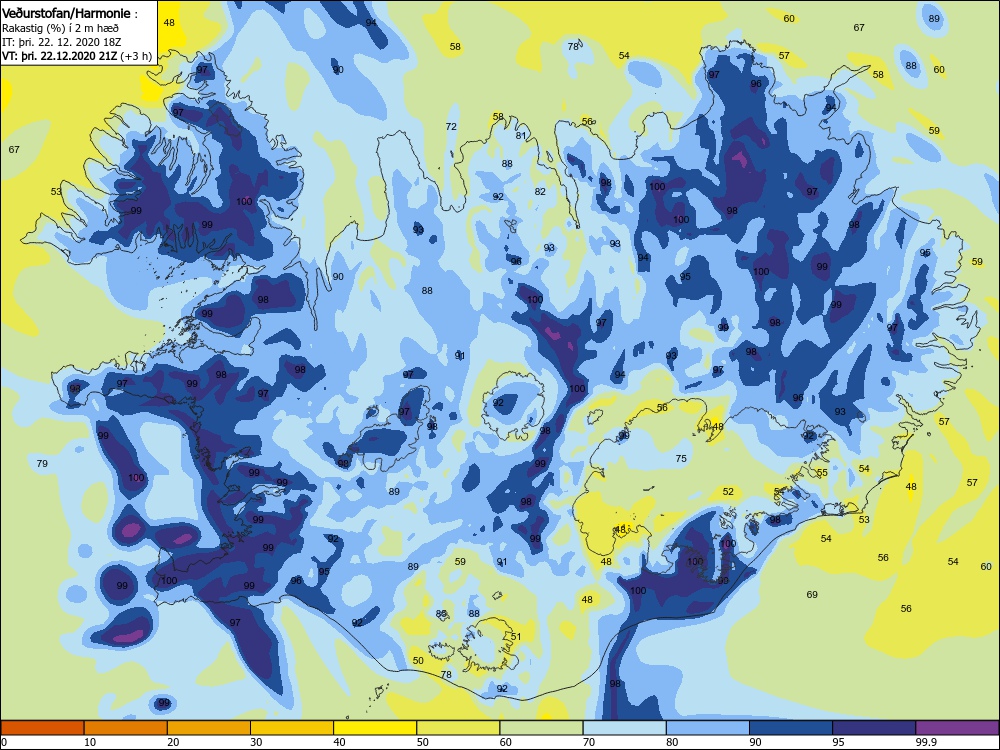Select the "75" value on the Vatnajökull glacier
The width and height of the screenshot is (1000, 750).
pyautogui.click(x=681, y=458)
